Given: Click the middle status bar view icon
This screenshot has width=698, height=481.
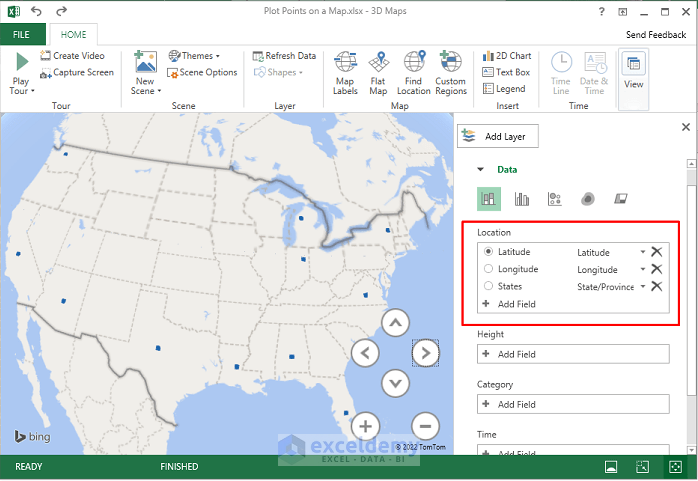Looking at the screenshot, I should (642, 467).
